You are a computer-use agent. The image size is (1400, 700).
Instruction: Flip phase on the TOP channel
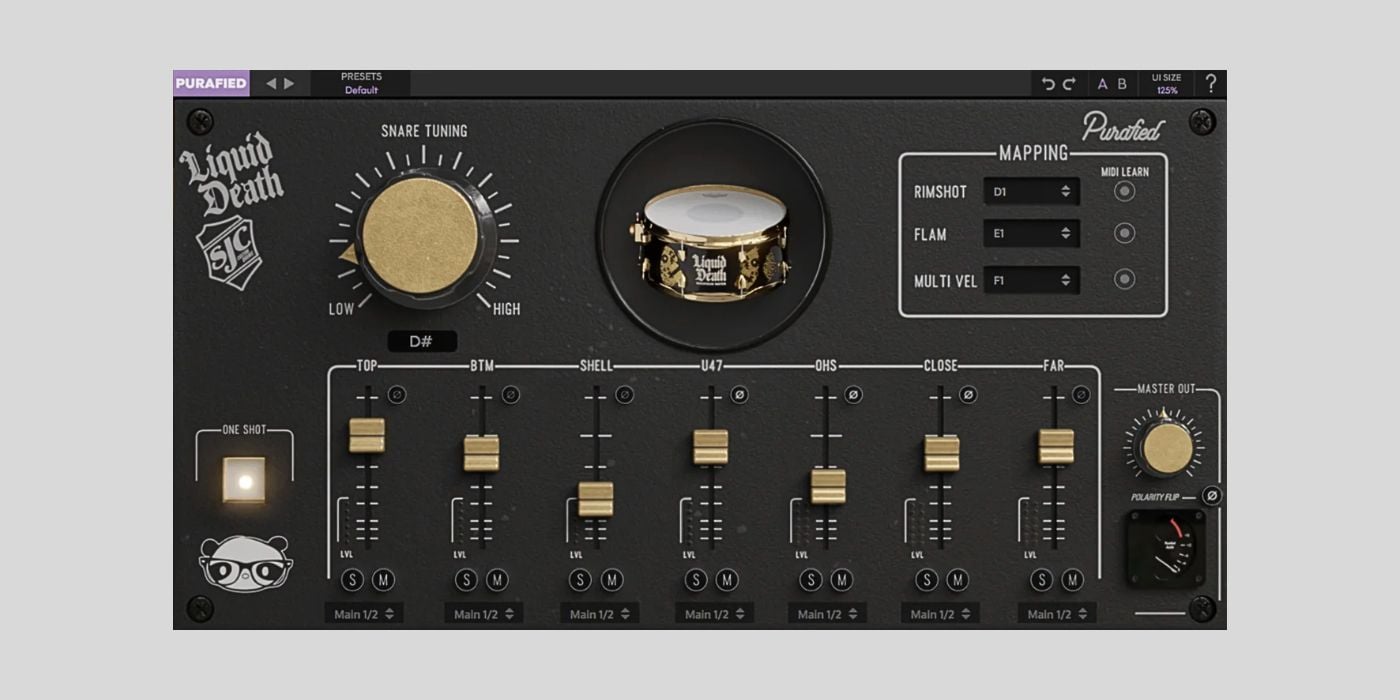pos(396,394)
